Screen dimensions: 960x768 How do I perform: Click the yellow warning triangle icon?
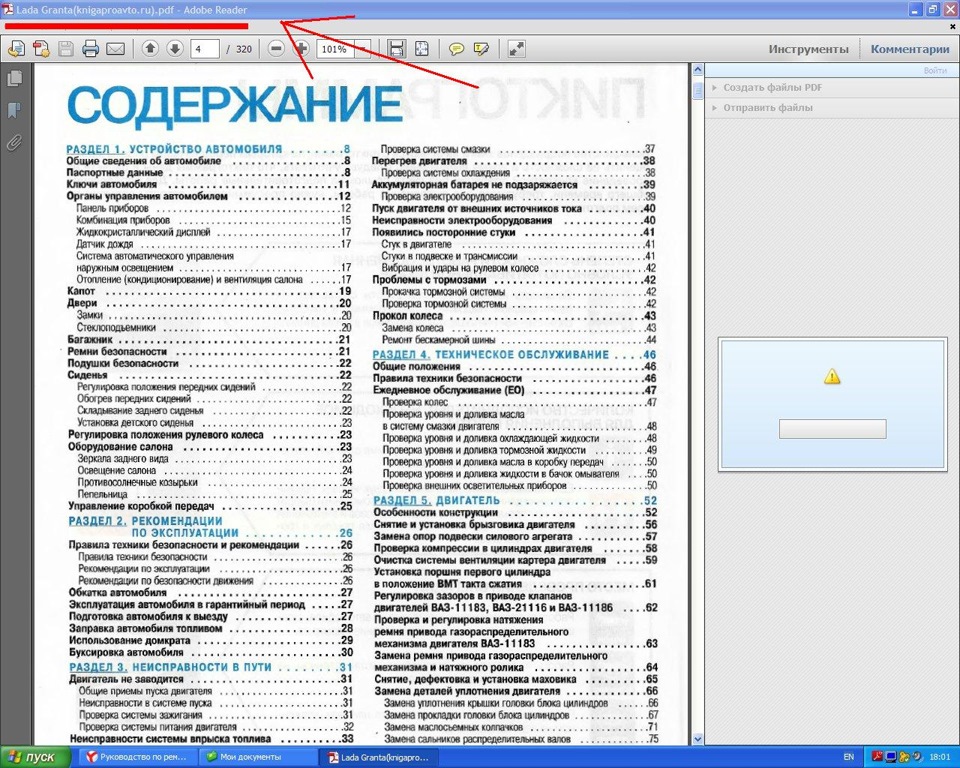point(832,376)
